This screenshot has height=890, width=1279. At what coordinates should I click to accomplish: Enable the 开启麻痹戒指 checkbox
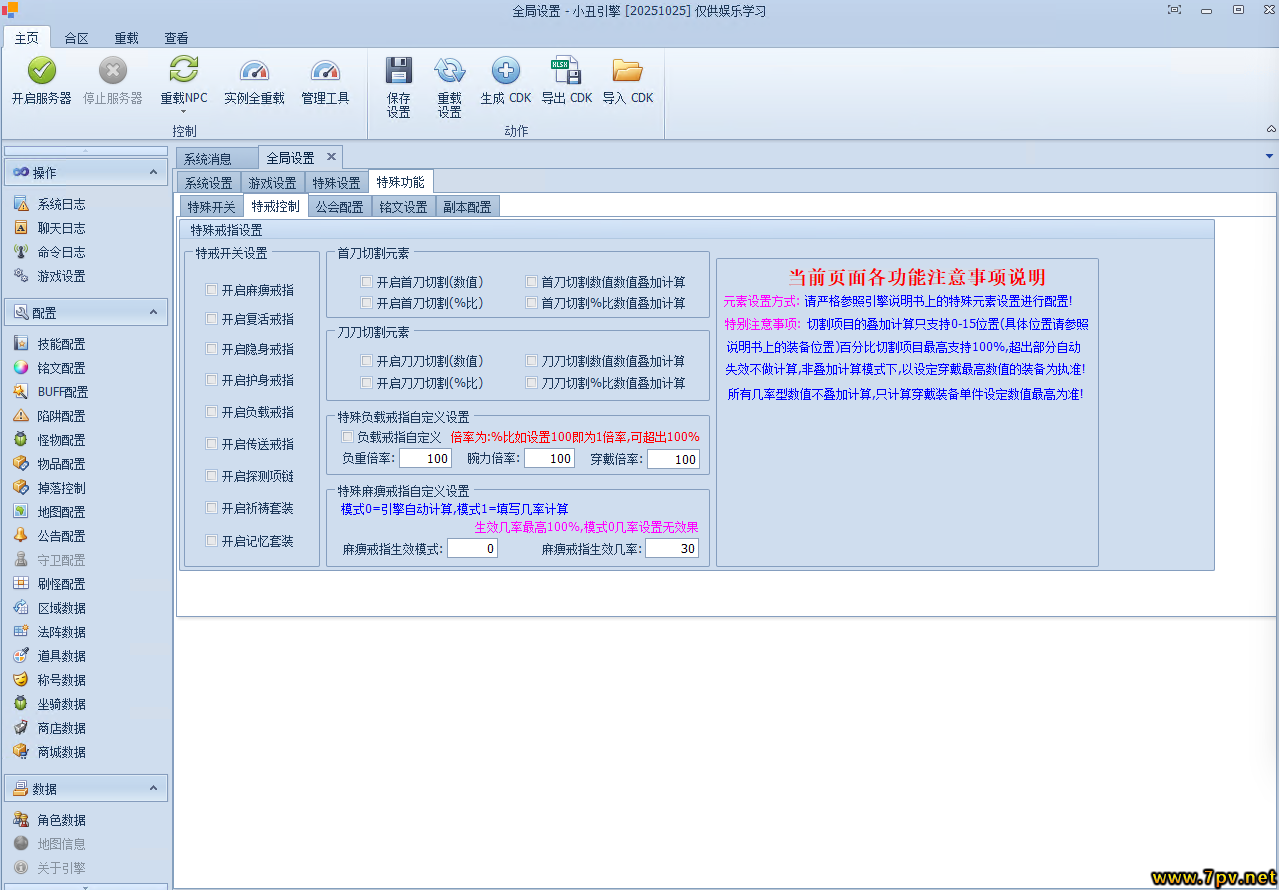tap(211, 290)
